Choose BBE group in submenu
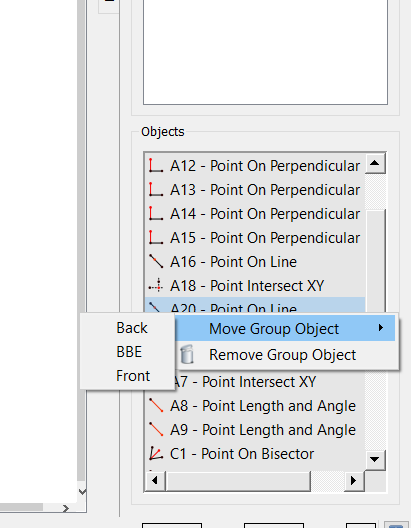Screen dimensions: 411x528 [129, 352]
